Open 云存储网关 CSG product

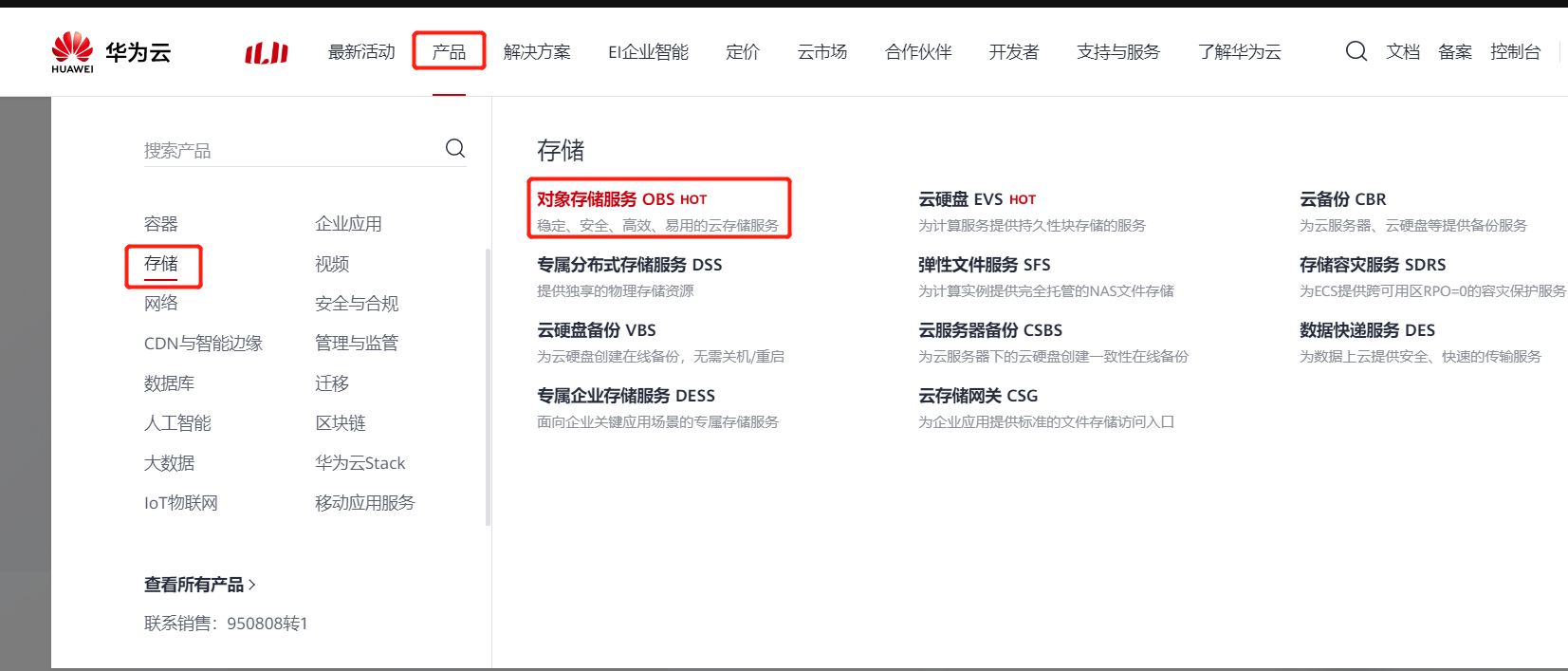tap(978, 396)
